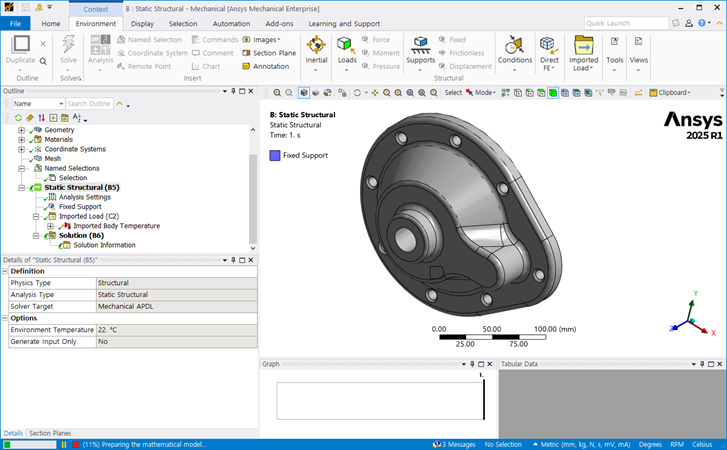Click the Rotate tool in graphics toolbar
This screenshot has width=727, height=450.
pos(357,93)
